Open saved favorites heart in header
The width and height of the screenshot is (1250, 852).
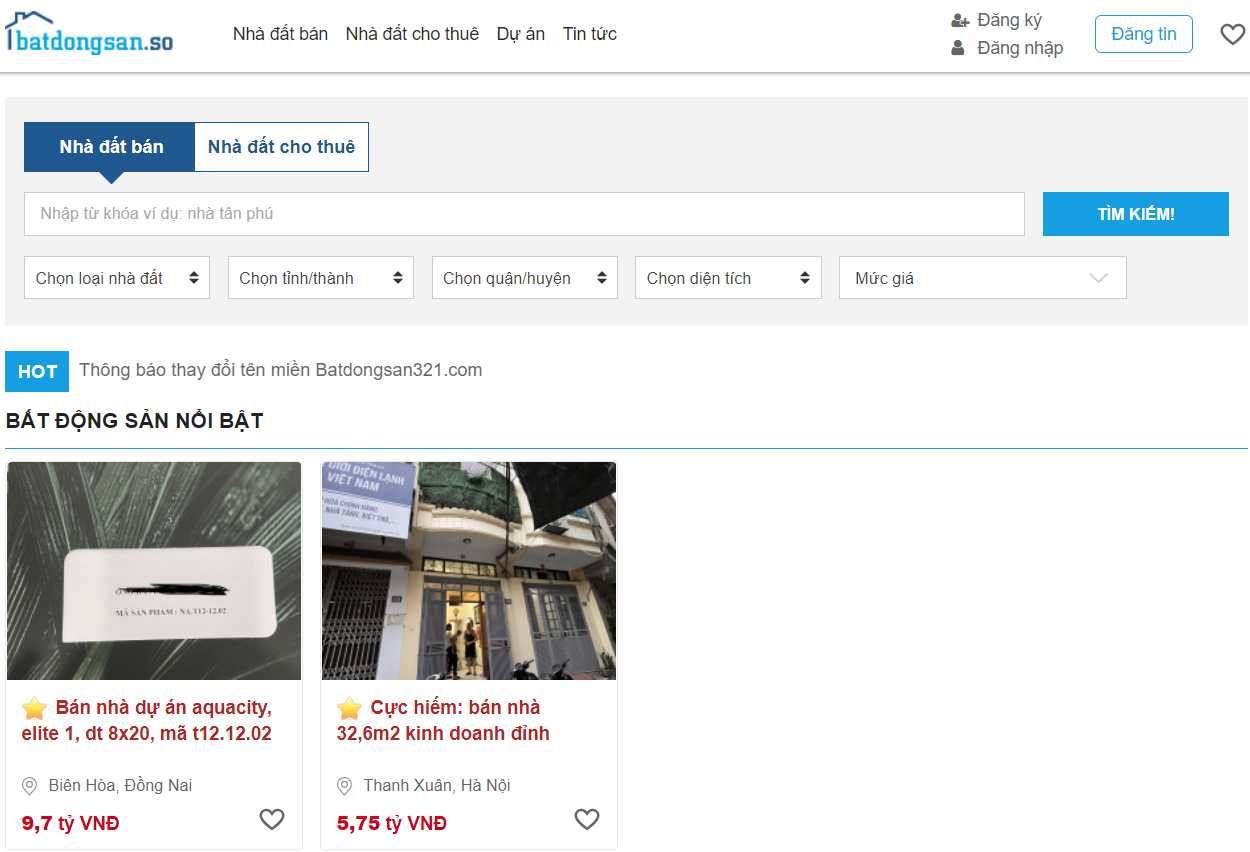tap(1232, 34)
